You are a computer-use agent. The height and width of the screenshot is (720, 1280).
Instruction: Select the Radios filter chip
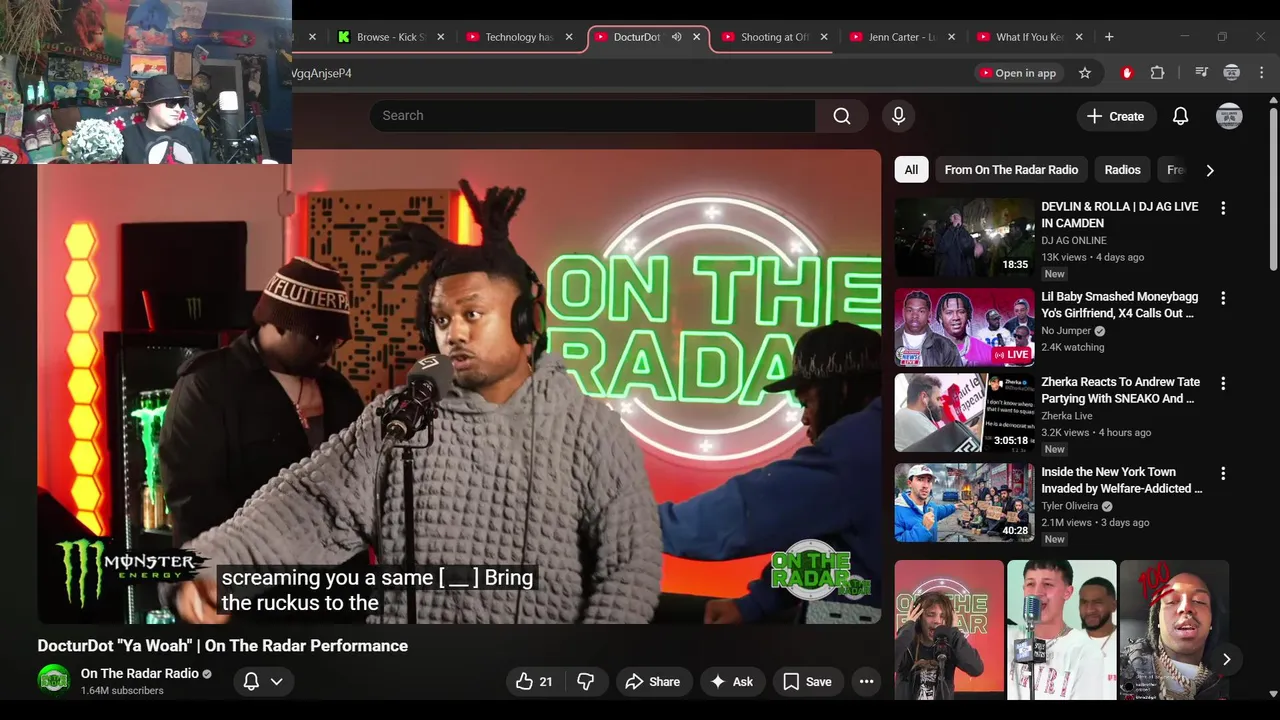(1122, 170)
